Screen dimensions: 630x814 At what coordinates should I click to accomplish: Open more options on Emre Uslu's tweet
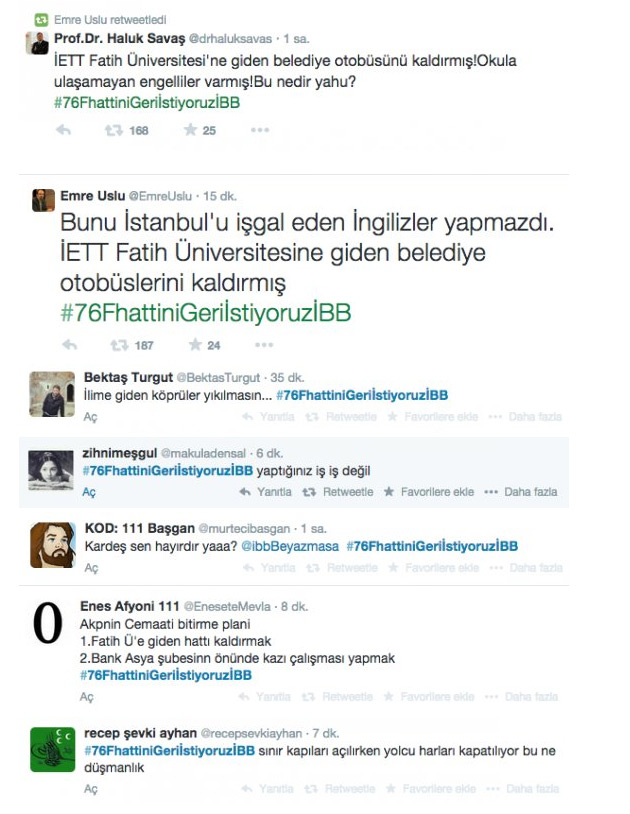(x=264, y=345)
